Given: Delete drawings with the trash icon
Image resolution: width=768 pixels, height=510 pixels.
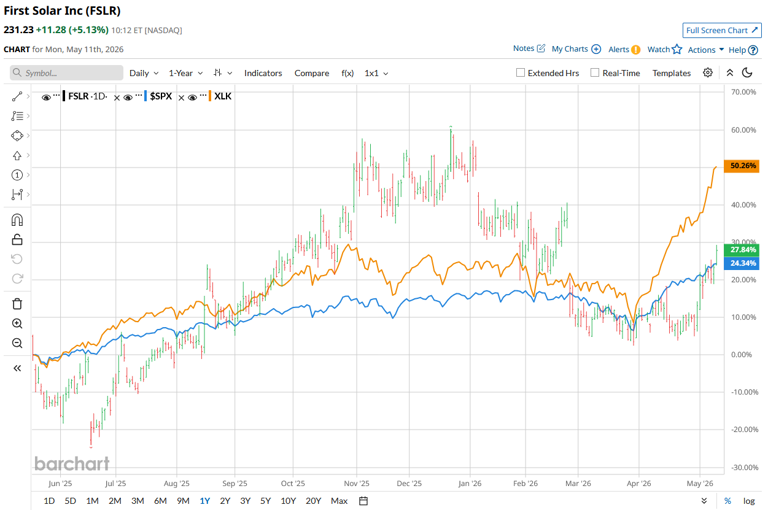Looking at the screenshot, I should [17, 304].
